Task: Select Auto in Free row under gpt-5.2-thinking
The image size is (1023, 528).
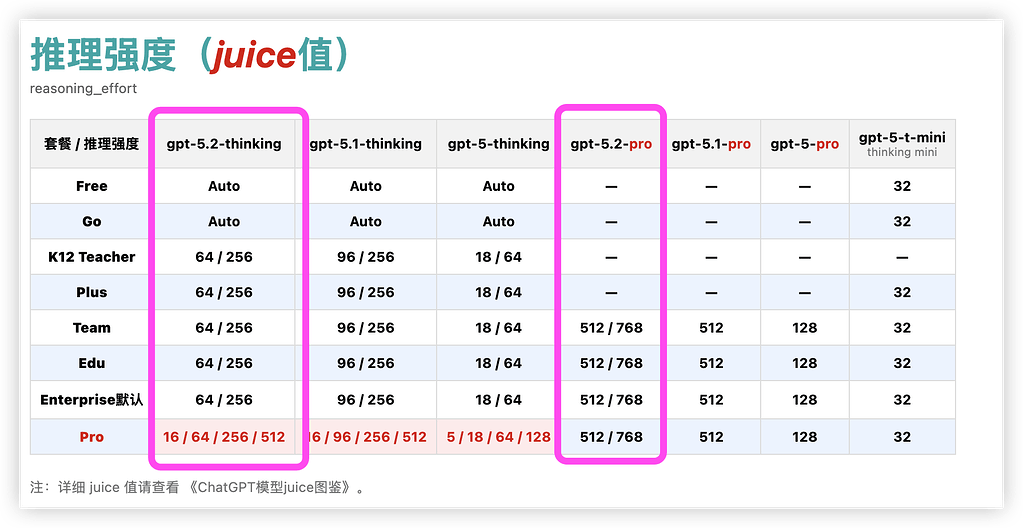Action: (224, 186)
